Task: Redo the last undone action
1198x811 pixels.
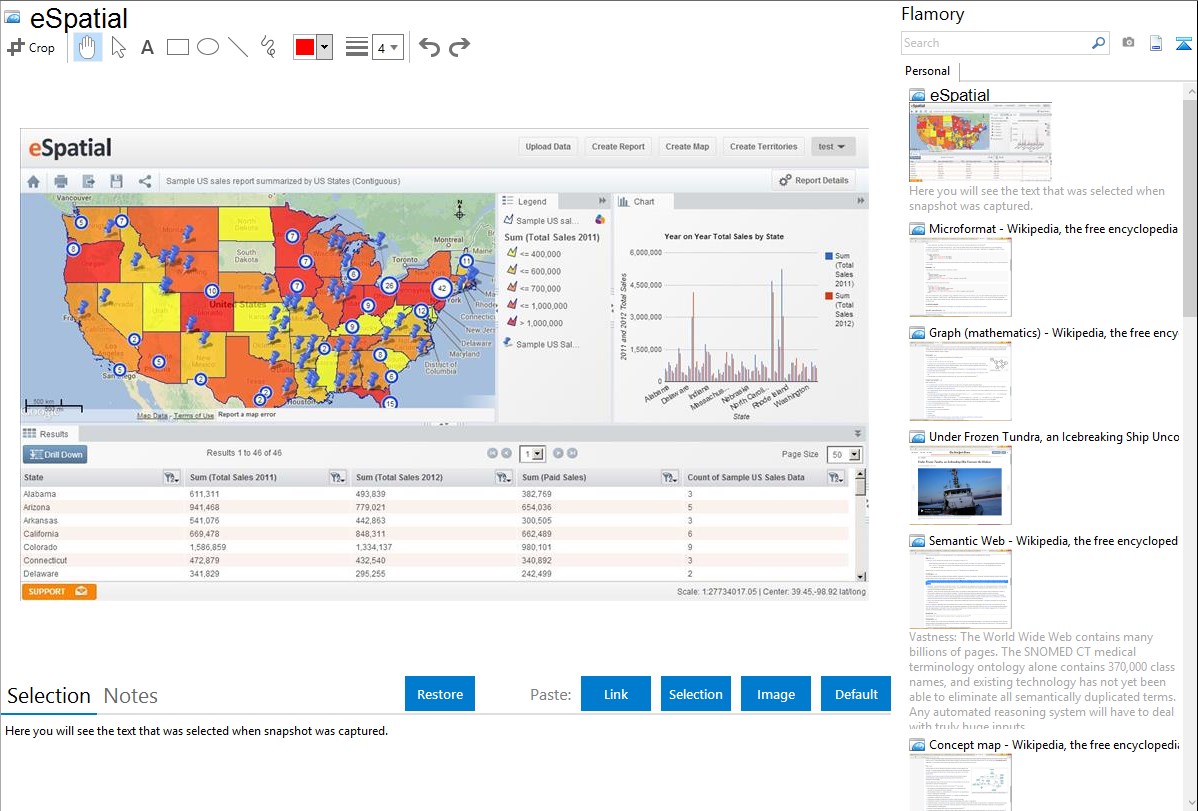Action: (459, 47)
